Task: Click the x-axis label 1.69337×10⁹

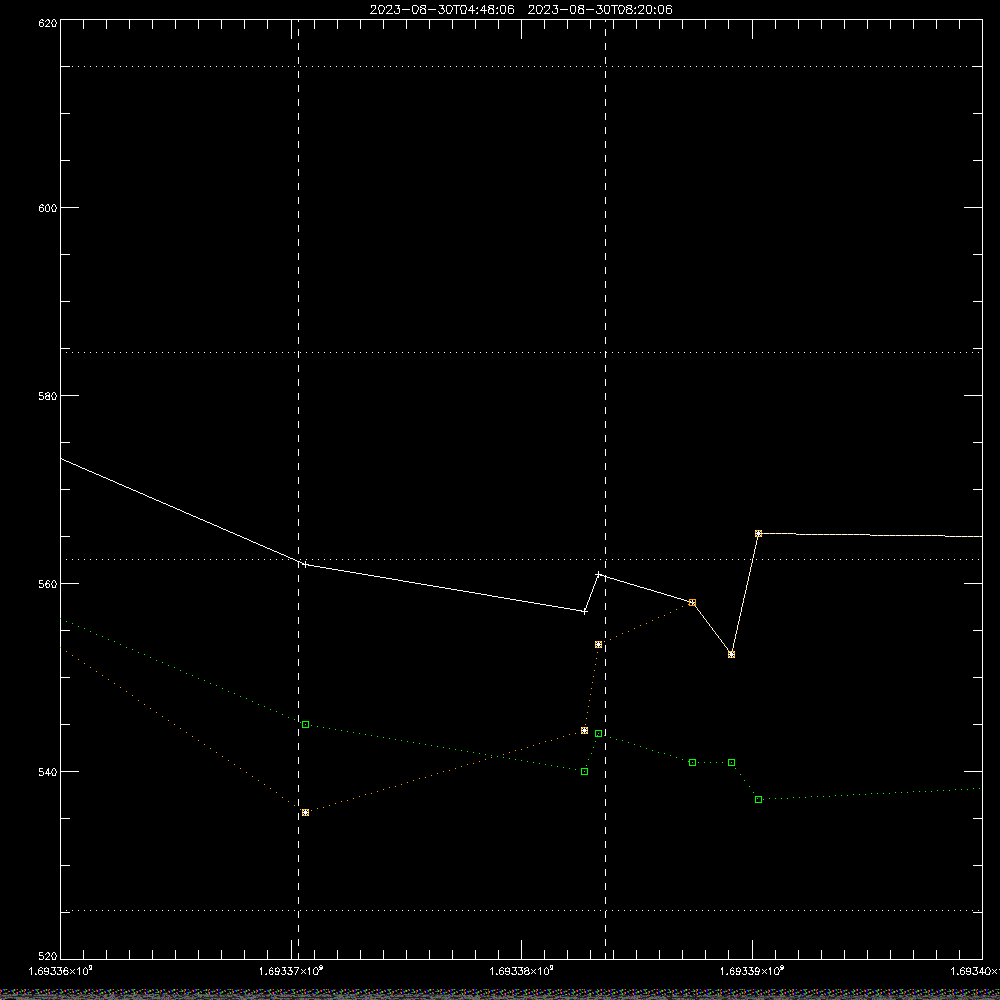Action: (x=291, y=971)
